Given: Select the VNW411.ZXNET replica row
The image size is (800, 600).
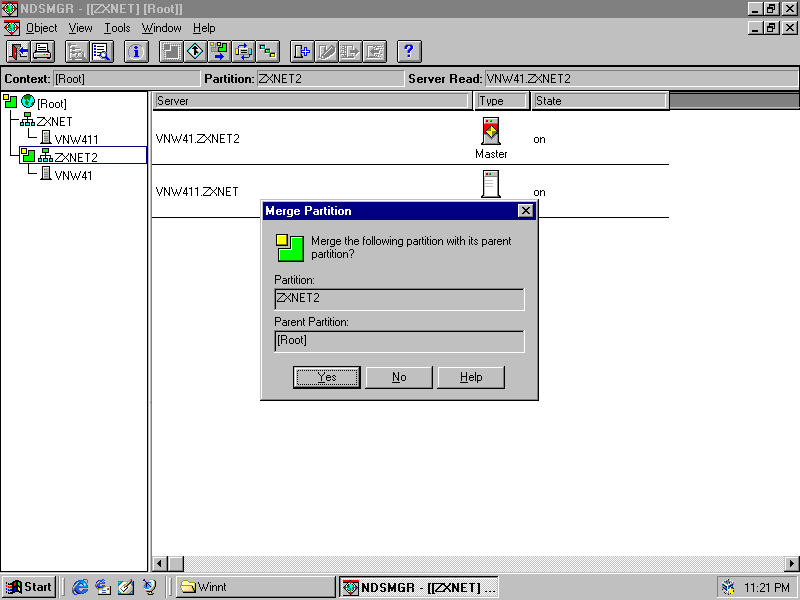Looking at the screenshot, I should click(x=410, y=191).
